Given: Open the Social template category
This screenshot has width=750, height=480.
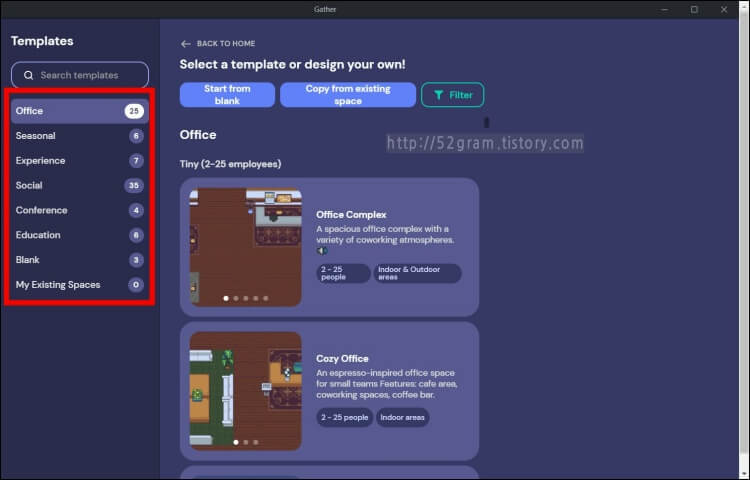Looking at the screenshot, I should [80, 185].
